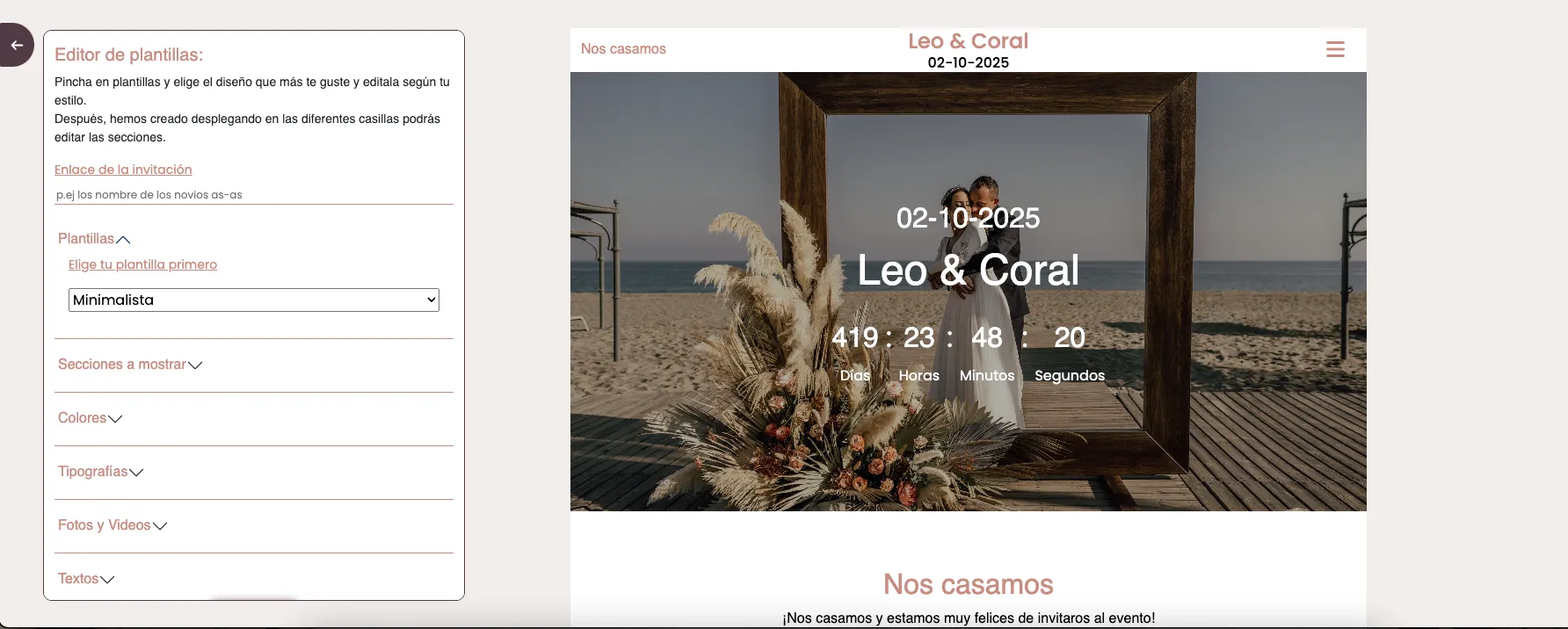
Task: Click the back arrow button
Action: (17, 46)
